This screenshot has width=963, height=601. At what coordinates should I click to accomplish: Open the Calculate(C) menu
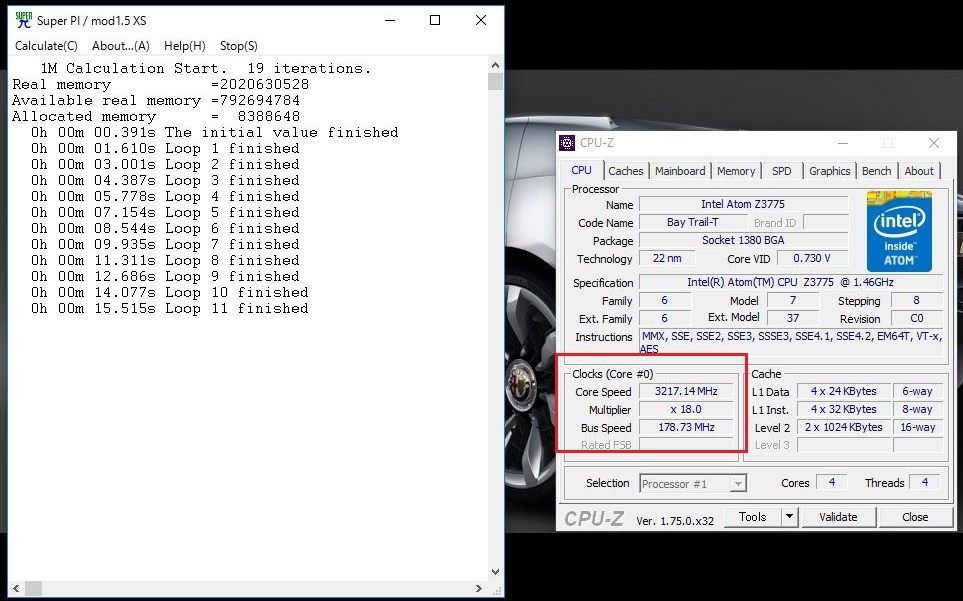(46, 46)
